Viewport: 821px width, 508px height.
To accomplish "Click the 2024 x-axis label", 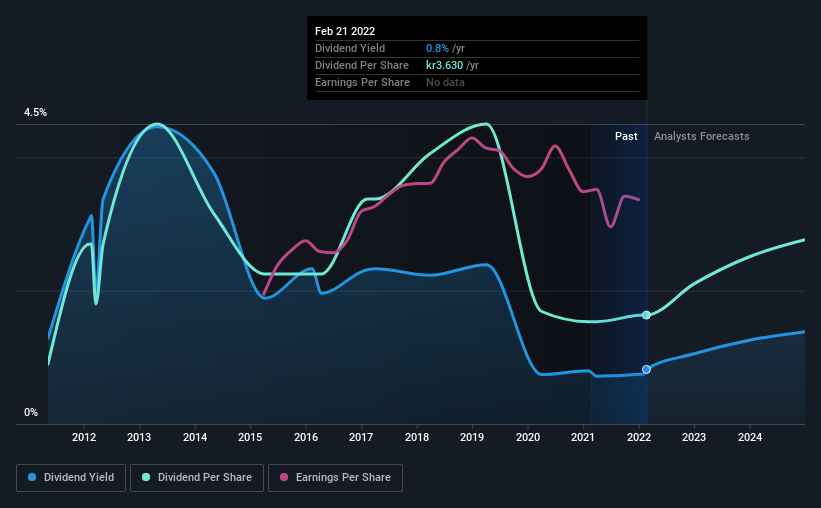I will coord(750,437).
